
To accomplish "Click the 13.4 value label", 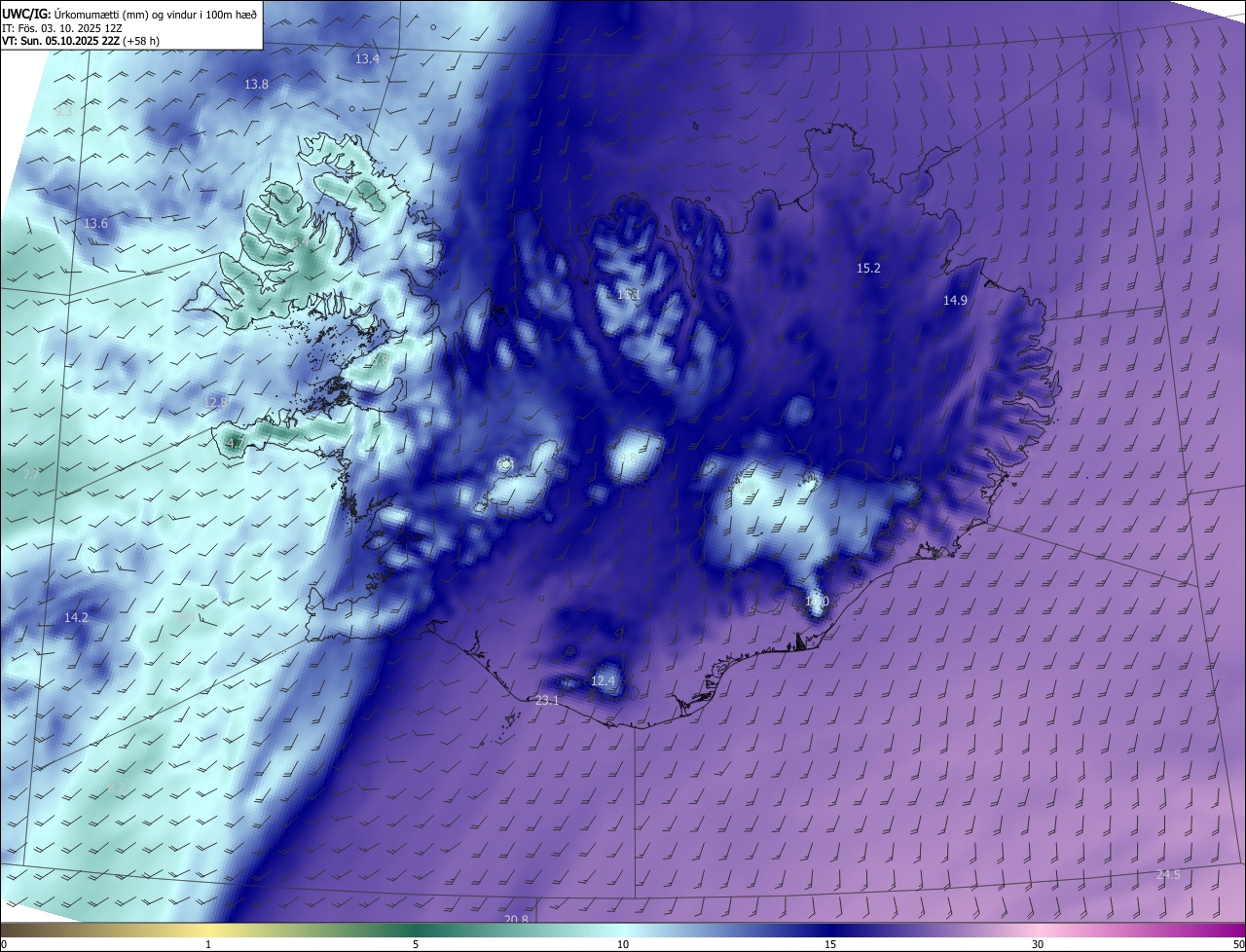I will click(367, 59).
